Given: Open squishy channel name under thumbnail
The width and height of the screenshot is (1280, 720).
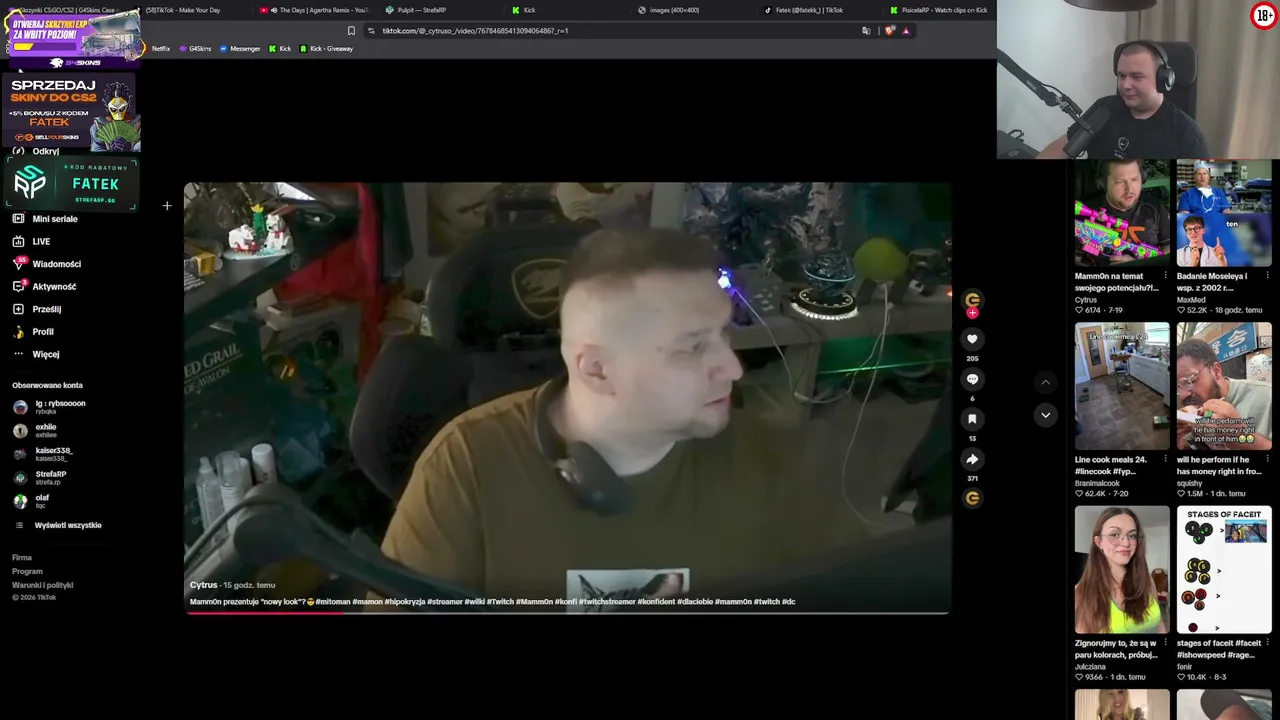Looking at the screenshot, I should [x=1189, y=483].
